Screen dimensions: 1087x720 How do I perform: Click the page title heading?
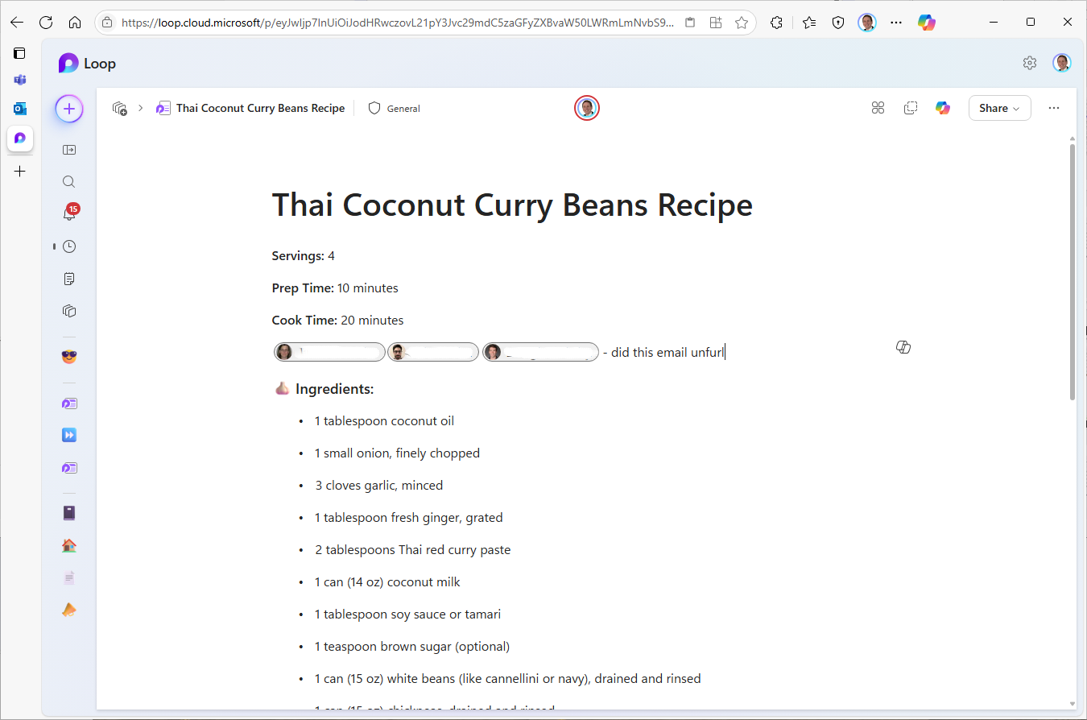tap(512, 205)
